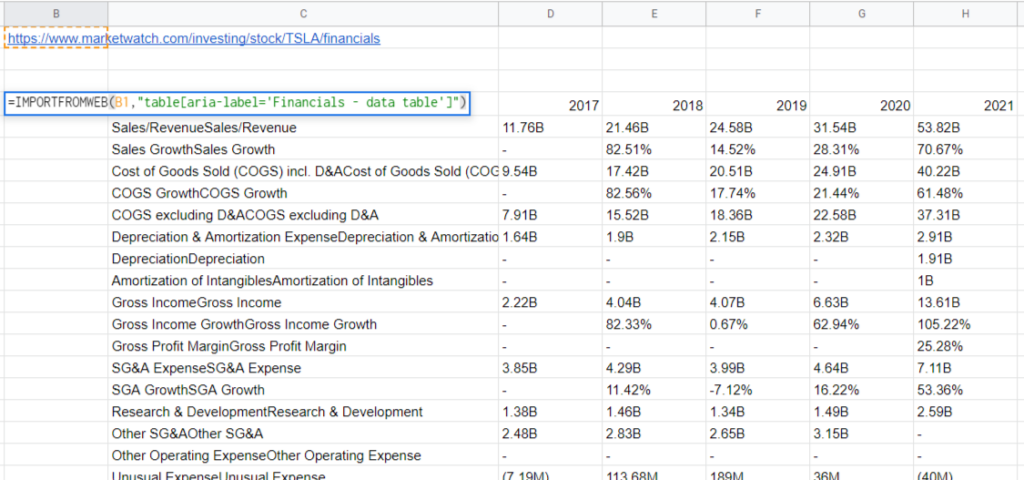Screen dimensions: 1024x480
Task: Select column D header
Action: pyautogui.click(x=550, y=12)
